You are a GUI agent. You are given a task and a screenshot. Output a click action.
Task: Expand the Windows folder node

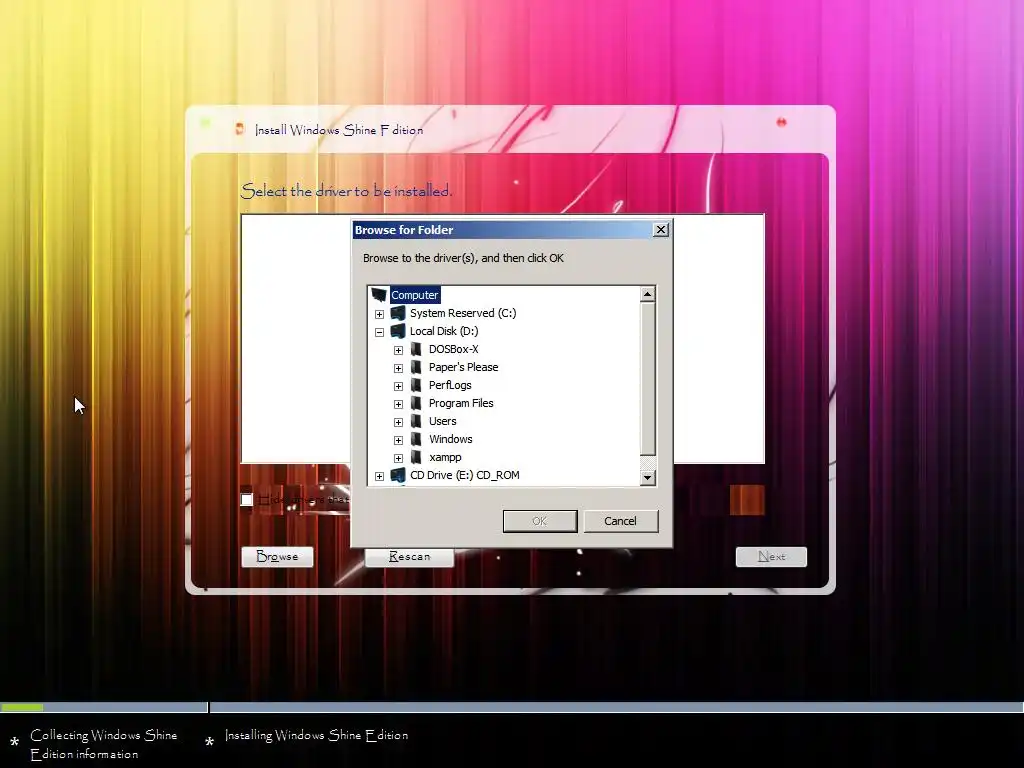pyautogui.click(x=398, y=440)
